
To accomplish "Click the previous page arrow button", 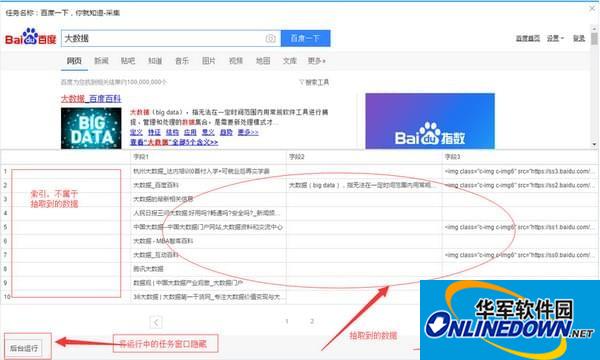I will click(x=156, y=322).
